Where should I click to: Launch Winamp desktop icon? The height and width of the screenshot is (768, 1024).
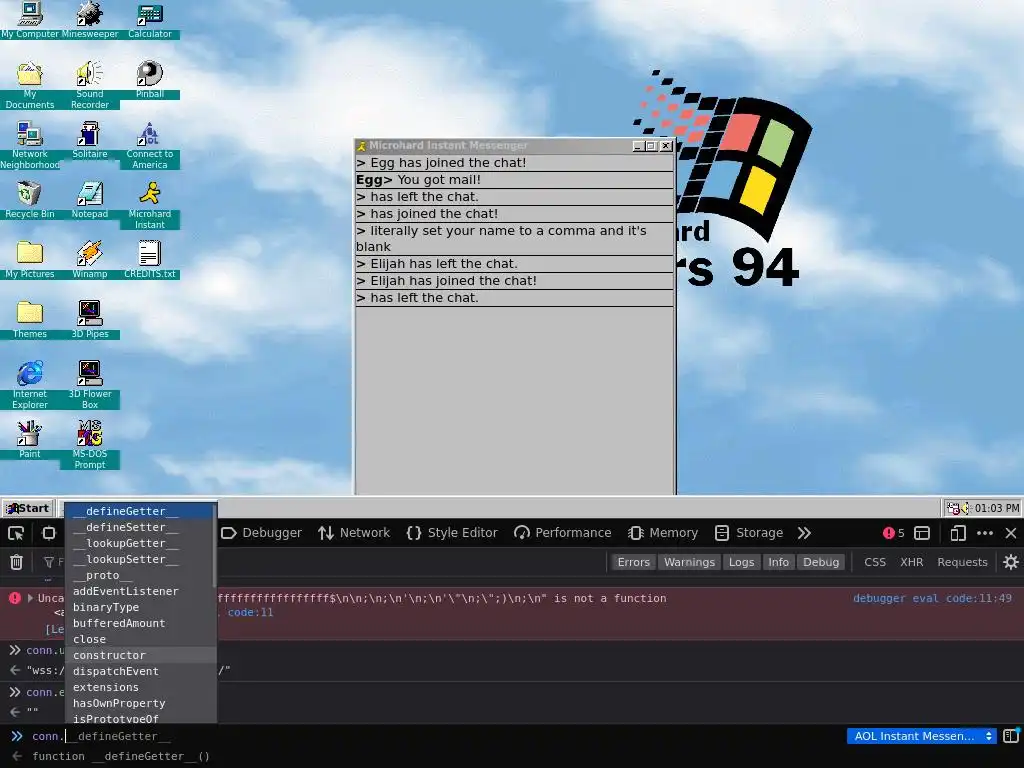click(90, 260)
